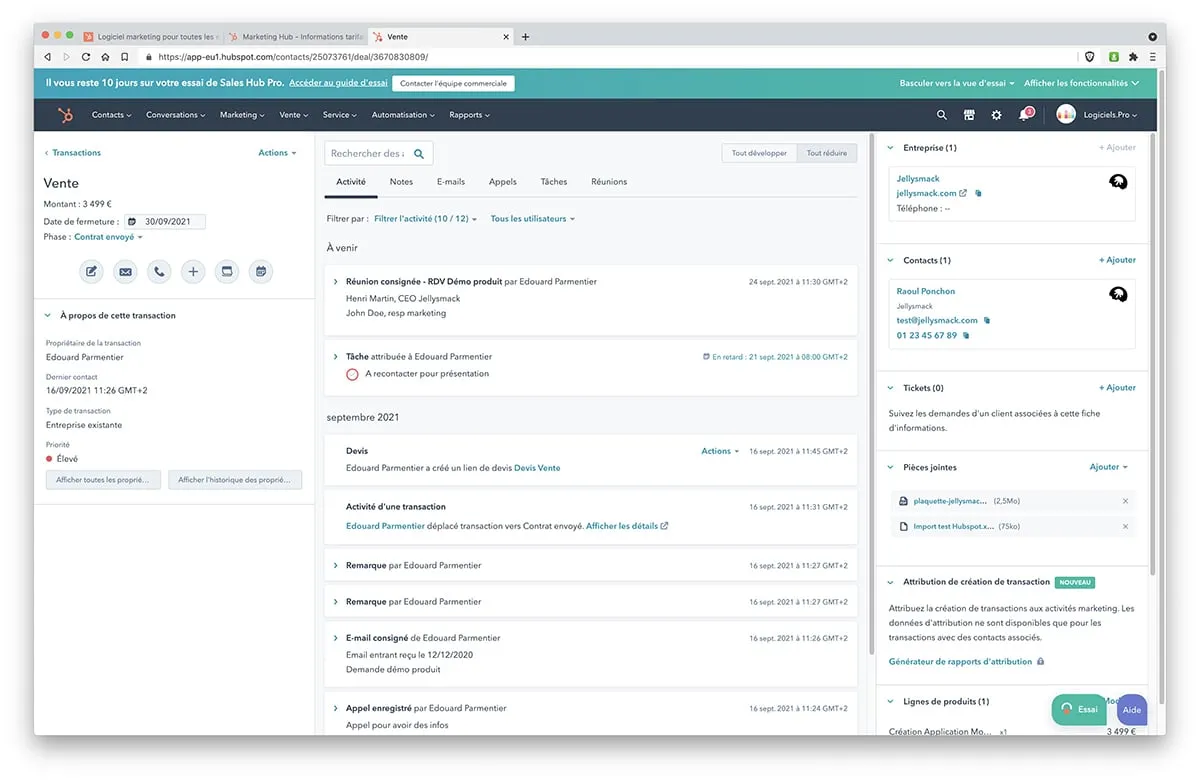The height and width of the screenshot is (780, 1200).
Task: Switch to the Notes tab
Action: pyautogui.click(x=401, y=182)
